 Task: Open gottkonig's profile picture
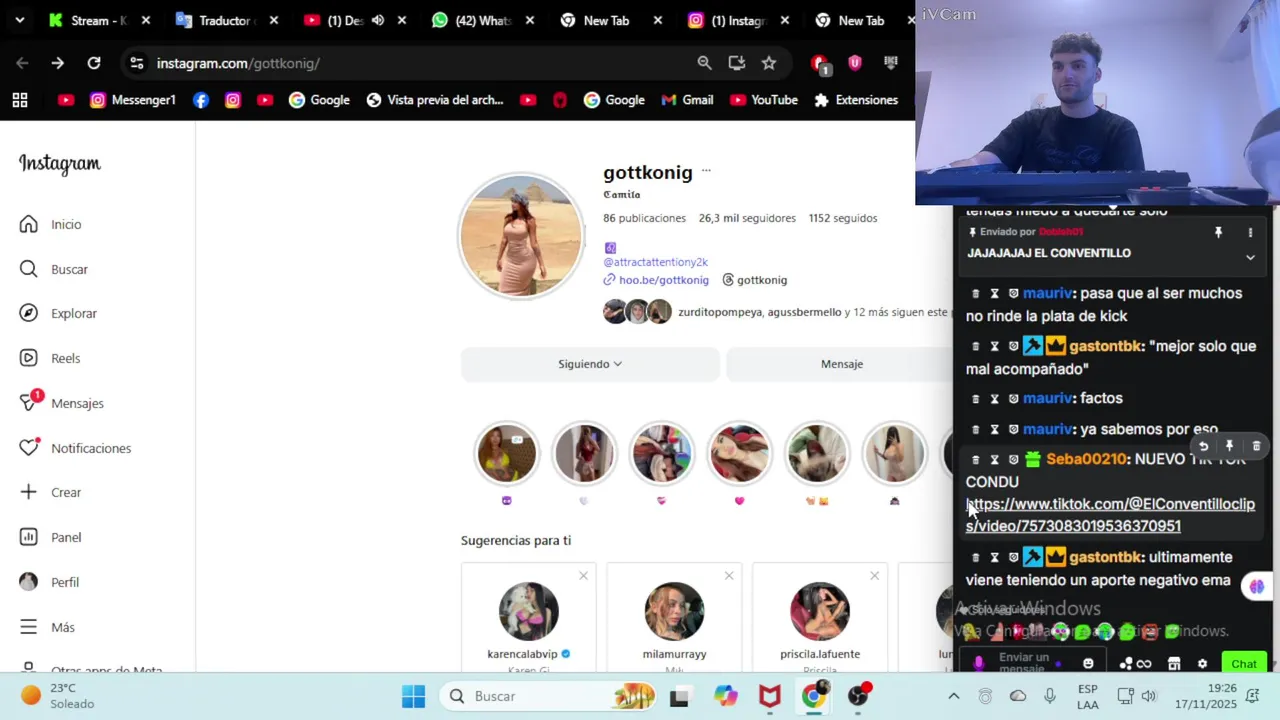pos(521,237)
